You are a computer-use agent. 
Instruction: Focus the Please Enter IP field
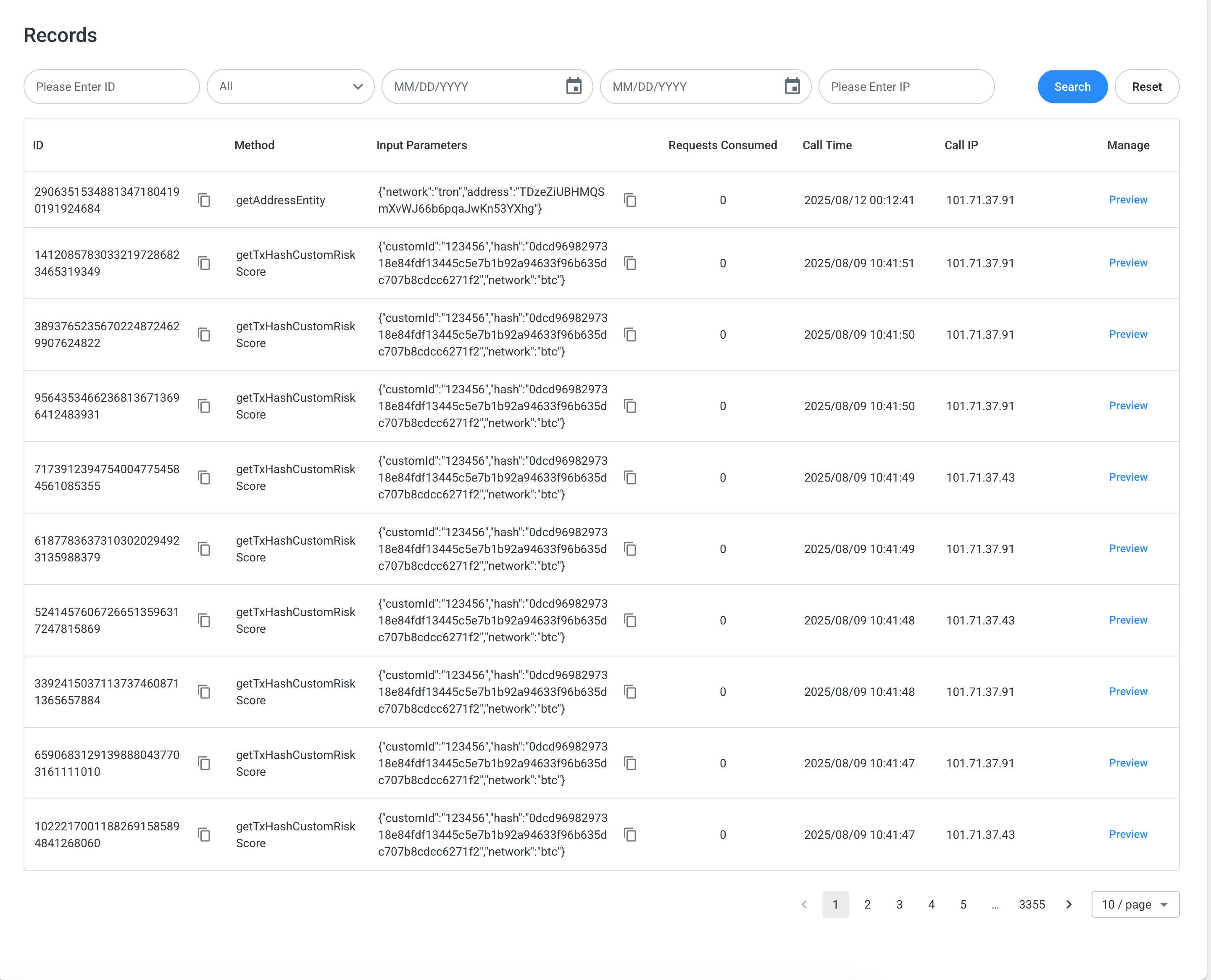906,87
